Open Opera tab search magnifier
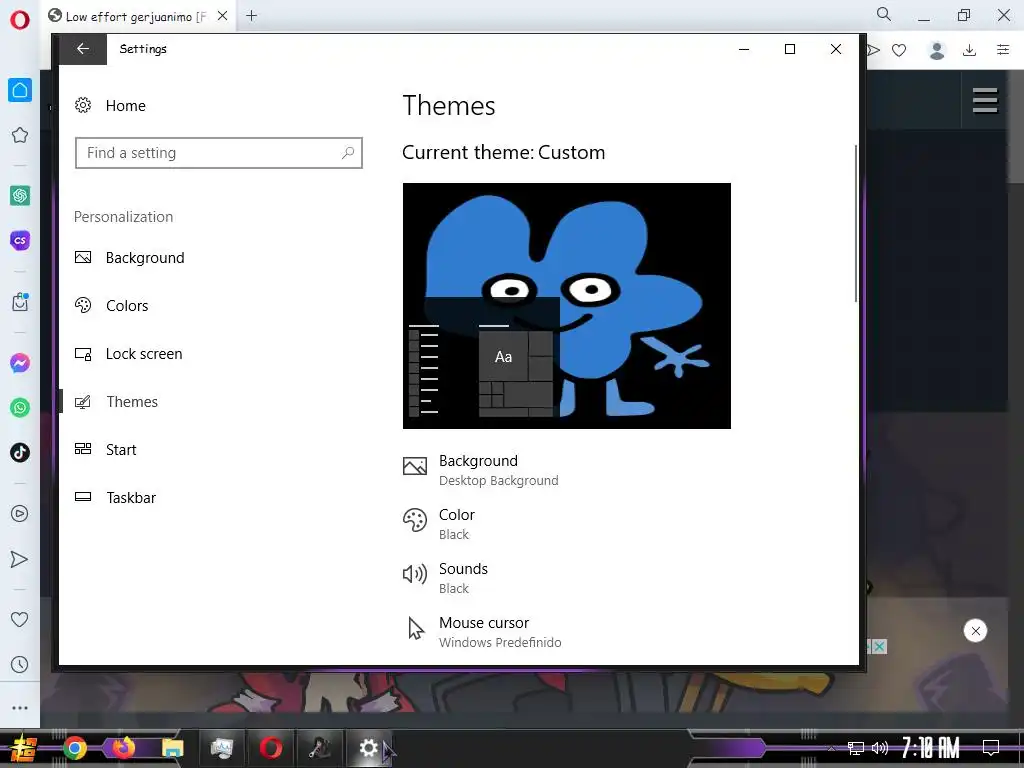Image resolution: width=1024 pixels, height=768 pixels. 884,14
